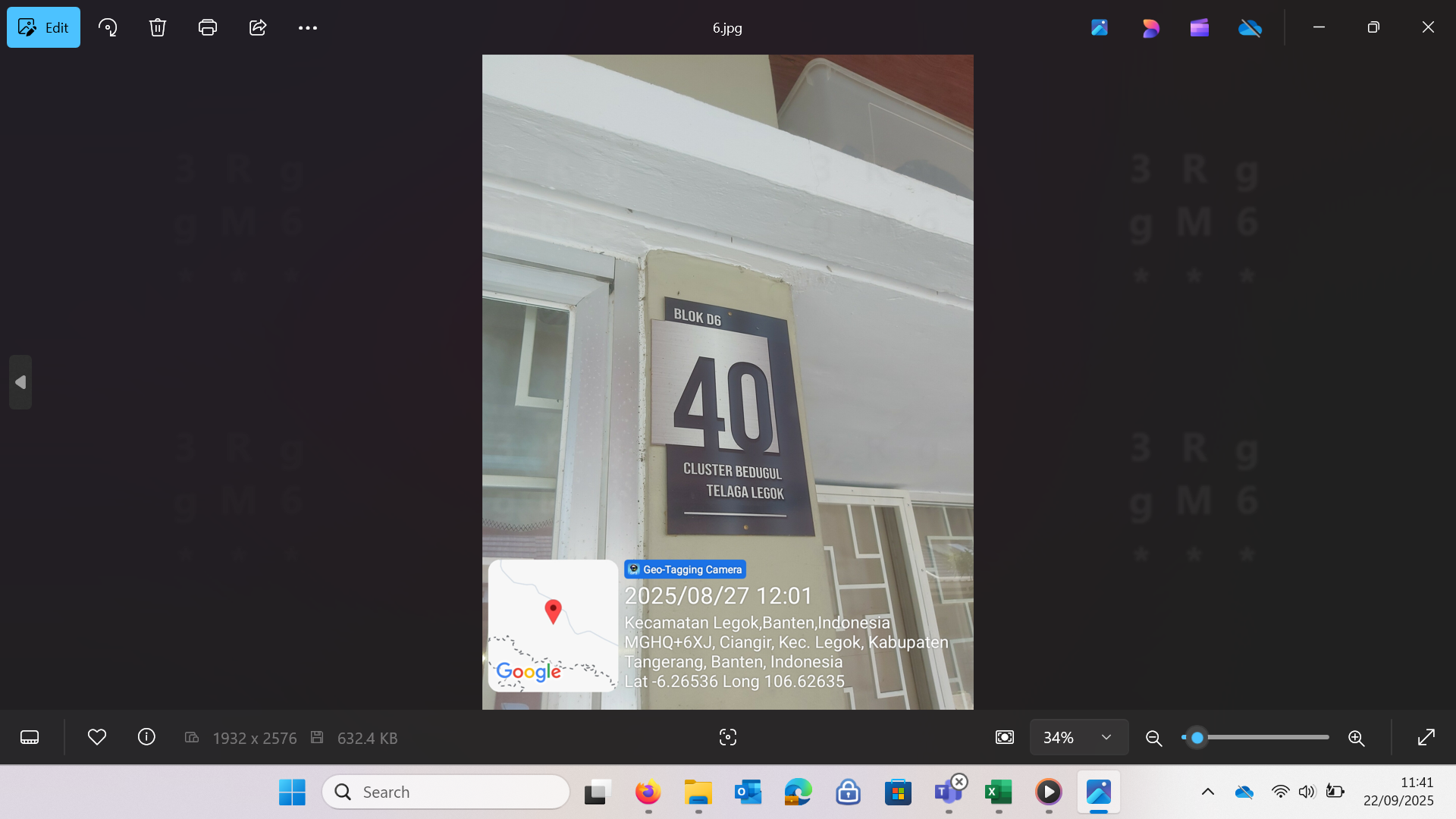Expand the 34% zoom level dropdown
This screenshot has height=819, width=1456.
[x=1106, y=737]
